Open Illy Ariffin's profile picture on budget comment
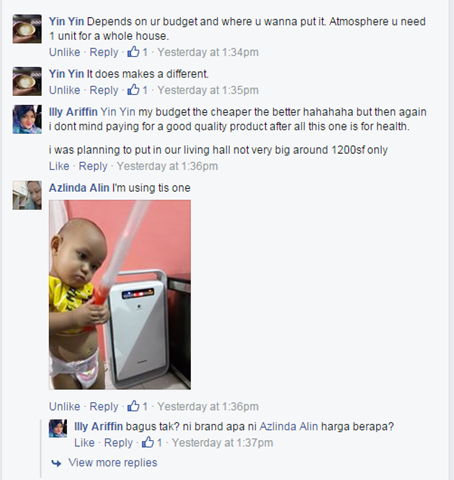 (x=27, y=119)
